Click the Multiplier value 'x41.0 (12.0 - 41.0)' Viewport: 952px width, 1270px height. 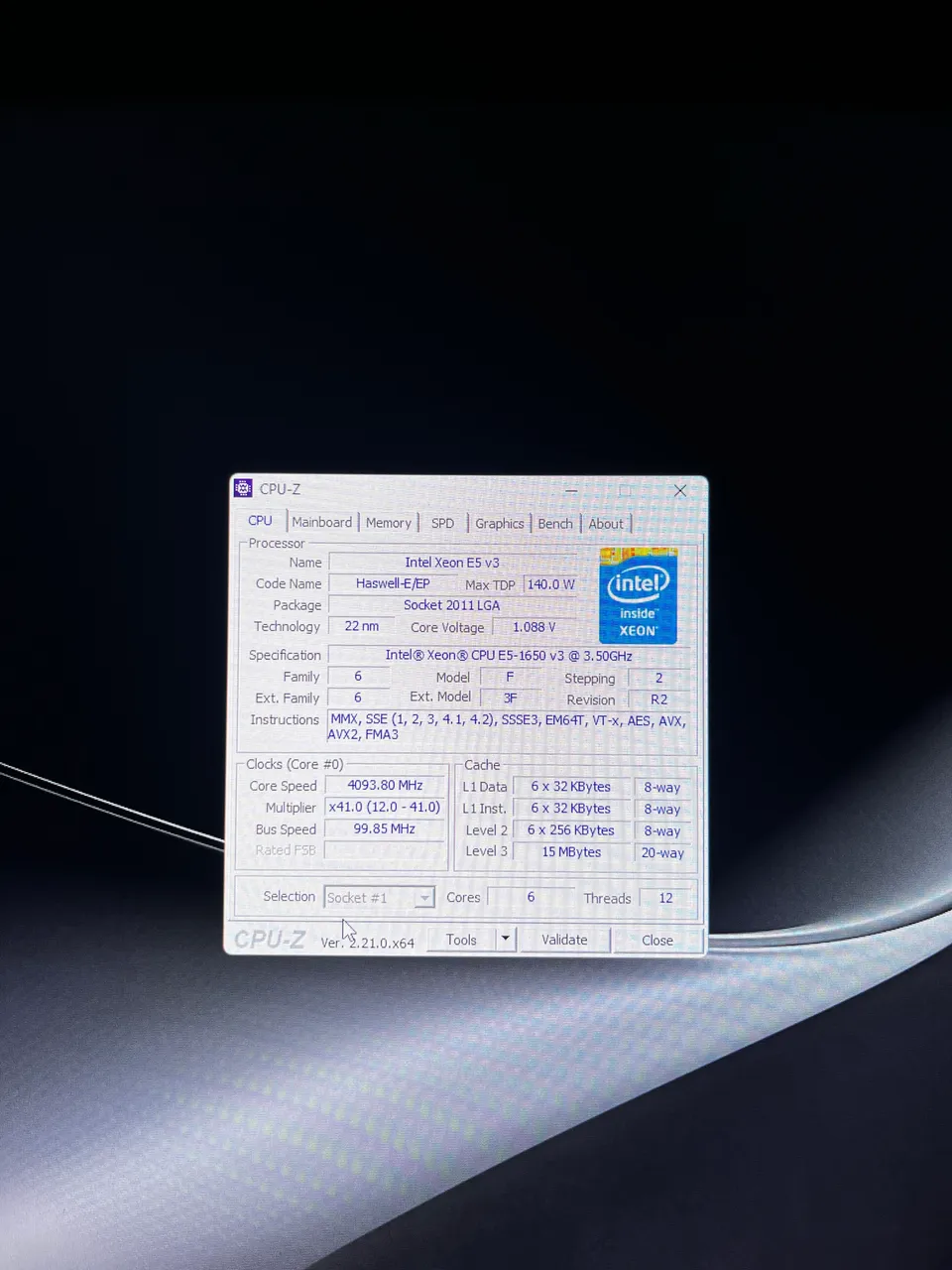click(385, 807)
